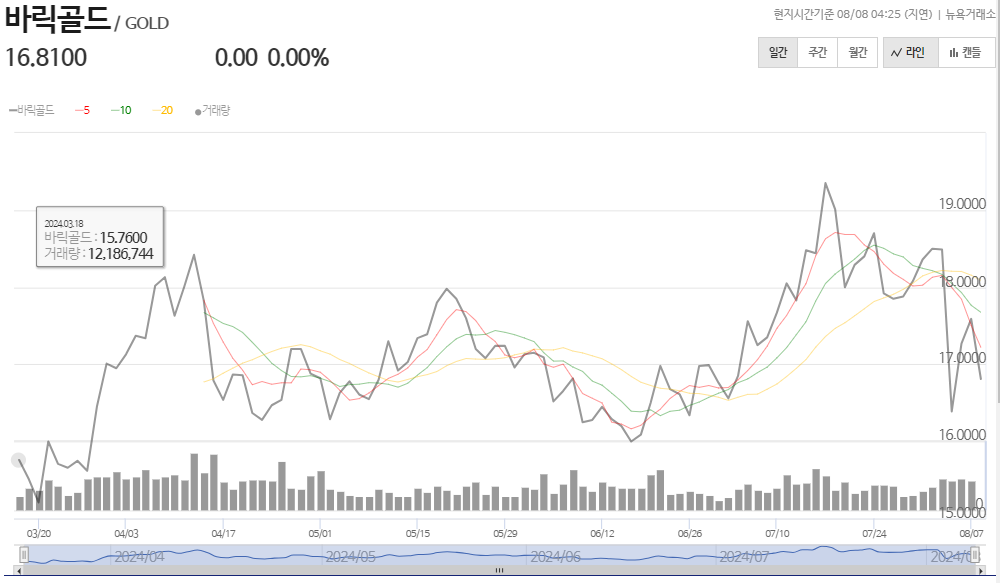Screen dimensions: 1000x583
Task: Click the 16.0000 y-axis label
Action: click(x=962, y=434)
